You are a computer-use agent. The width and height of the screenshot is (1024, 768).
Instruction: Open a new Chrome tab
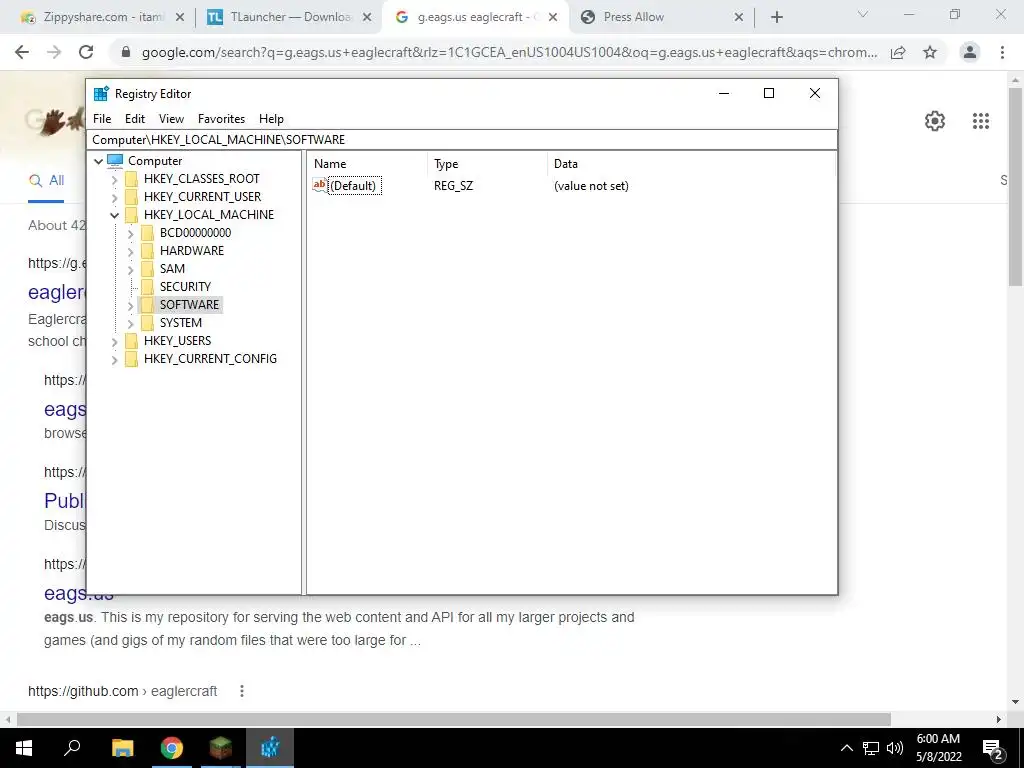776,18
